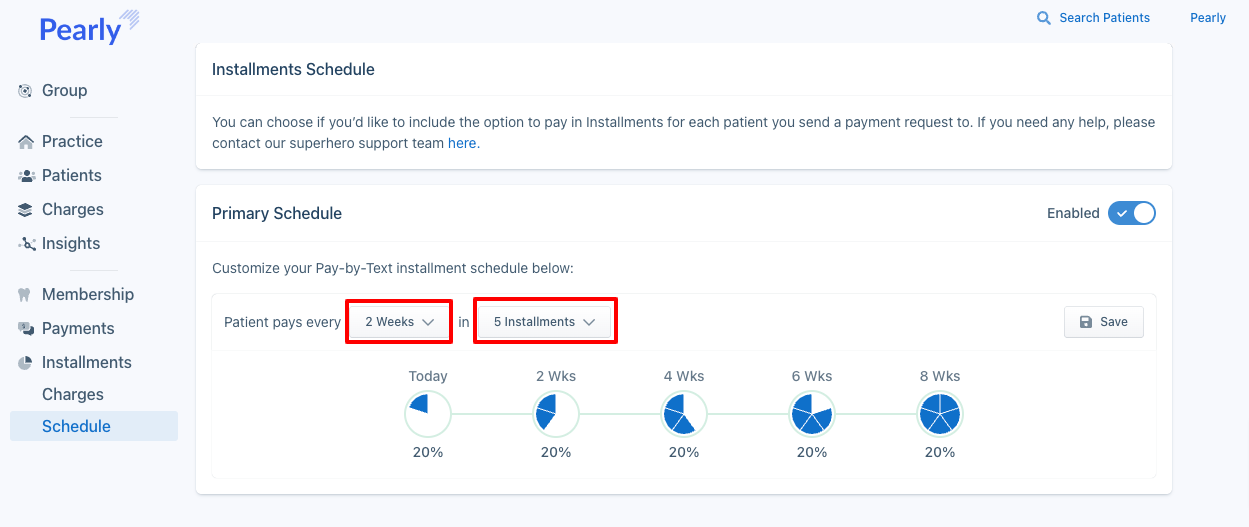Click the Insights graph icon

(25, 244)
